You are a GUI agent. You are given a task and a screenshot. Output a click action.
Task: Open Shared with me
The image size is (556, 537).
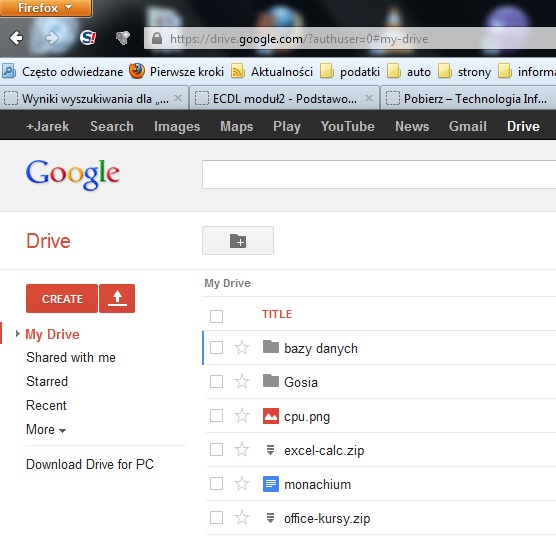71,357
